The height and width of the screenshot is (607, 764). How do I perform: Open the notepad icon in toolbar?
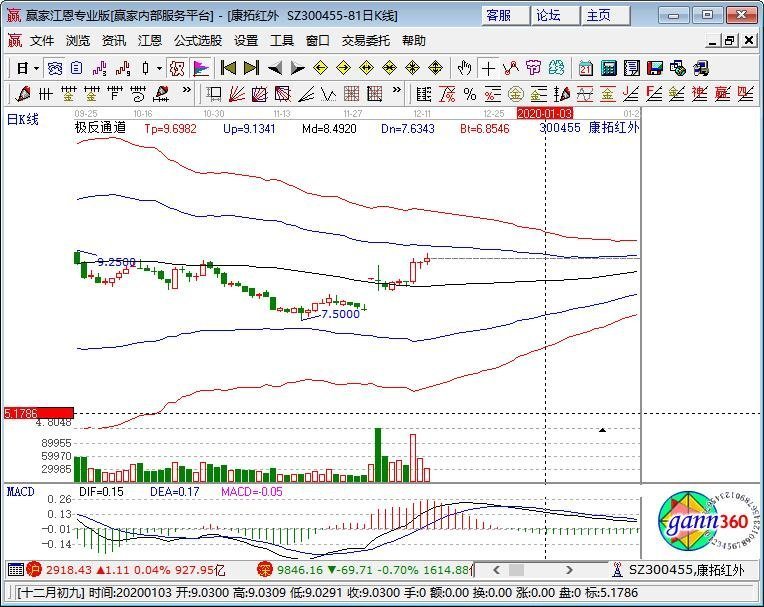(x=631, y=68)
